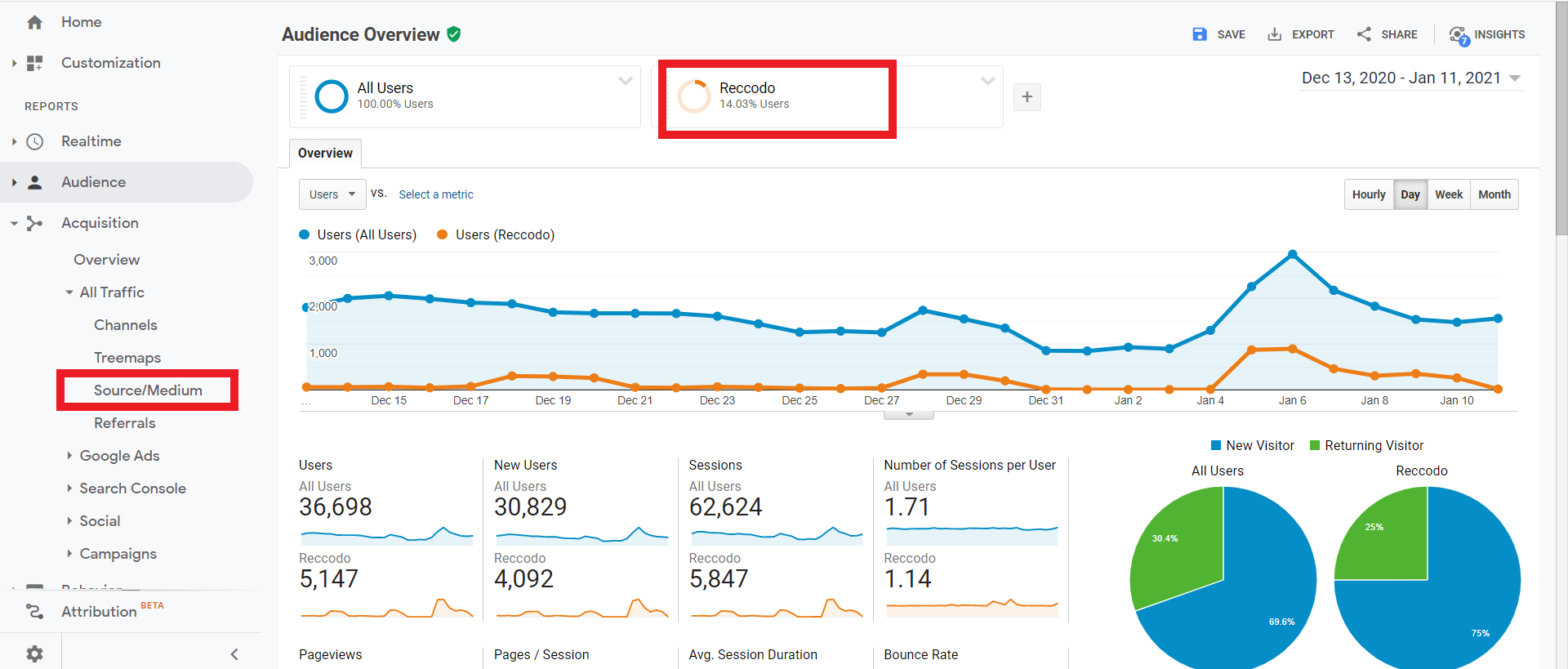Click the blue Users (All Users) legend dot
Image resolution: width=1568 pixels, height=669 pixels.
point(305,234)
